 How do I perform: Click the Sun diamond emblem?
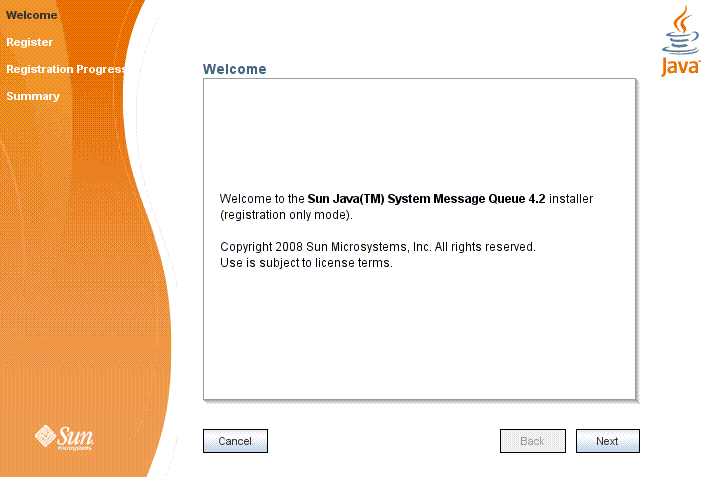click(46, 435)
